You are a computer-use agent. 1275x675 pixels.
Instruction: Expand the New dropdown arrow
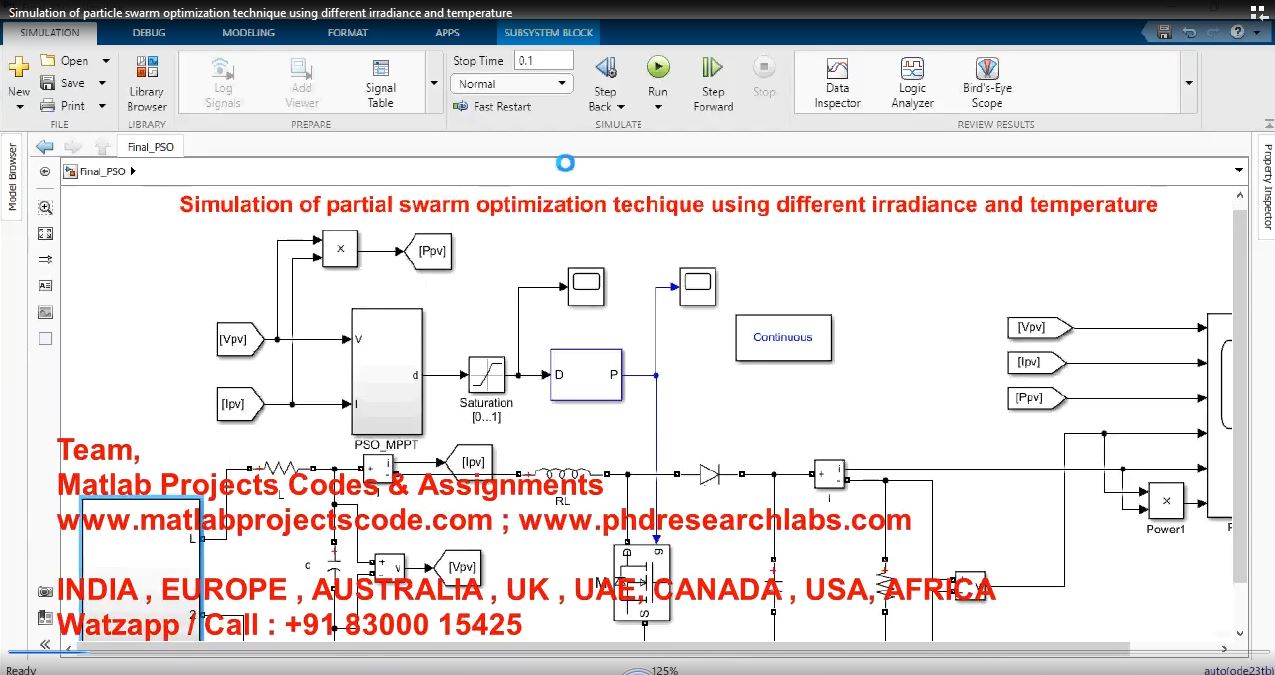[x=19, y=105]
